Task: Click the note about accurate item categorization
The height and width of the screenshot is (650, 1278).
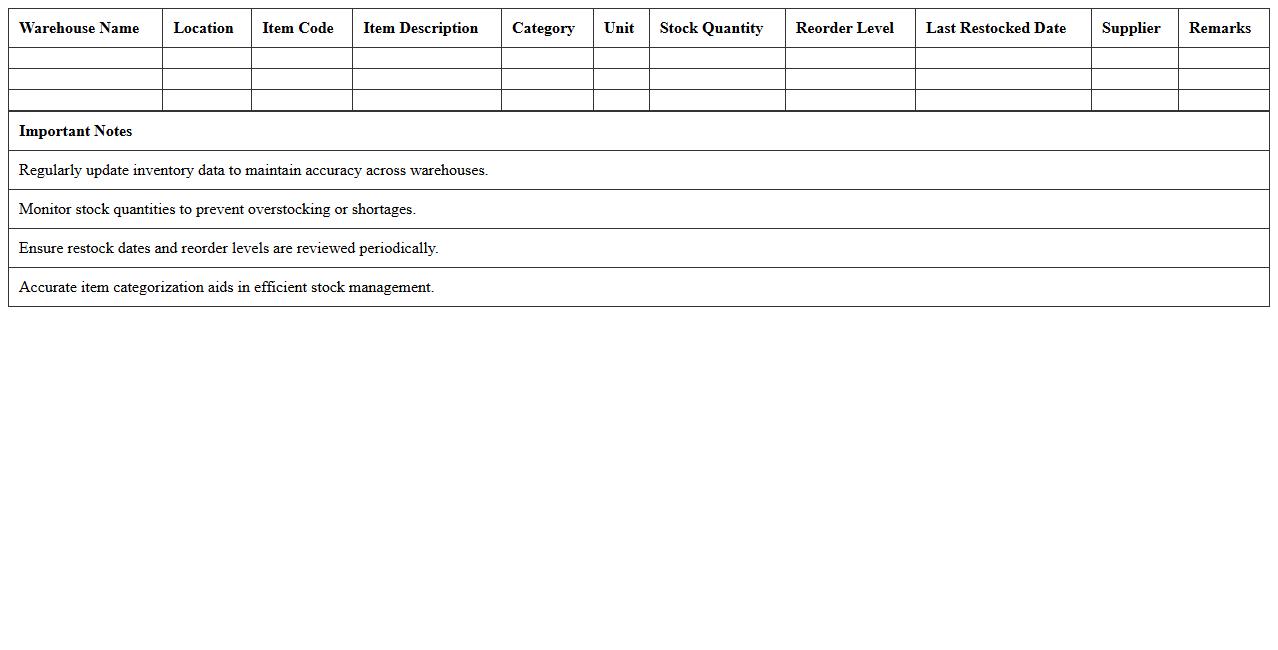Action: (x=226, y=287)
